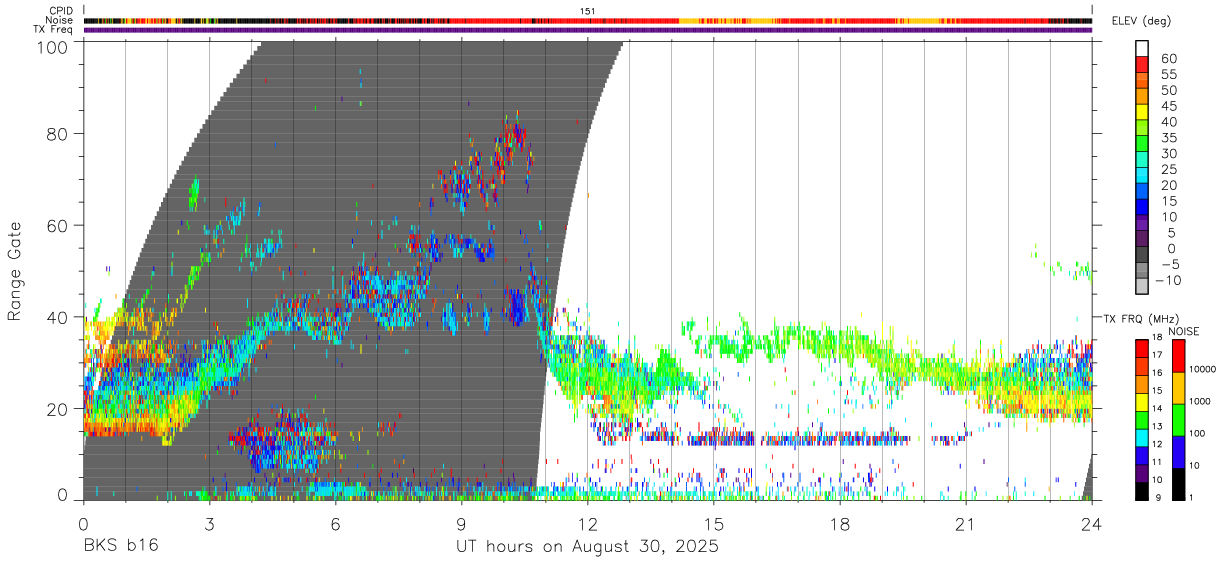
Task: Select the 100 tick on the noise scale
Action: click(1197, 434)
